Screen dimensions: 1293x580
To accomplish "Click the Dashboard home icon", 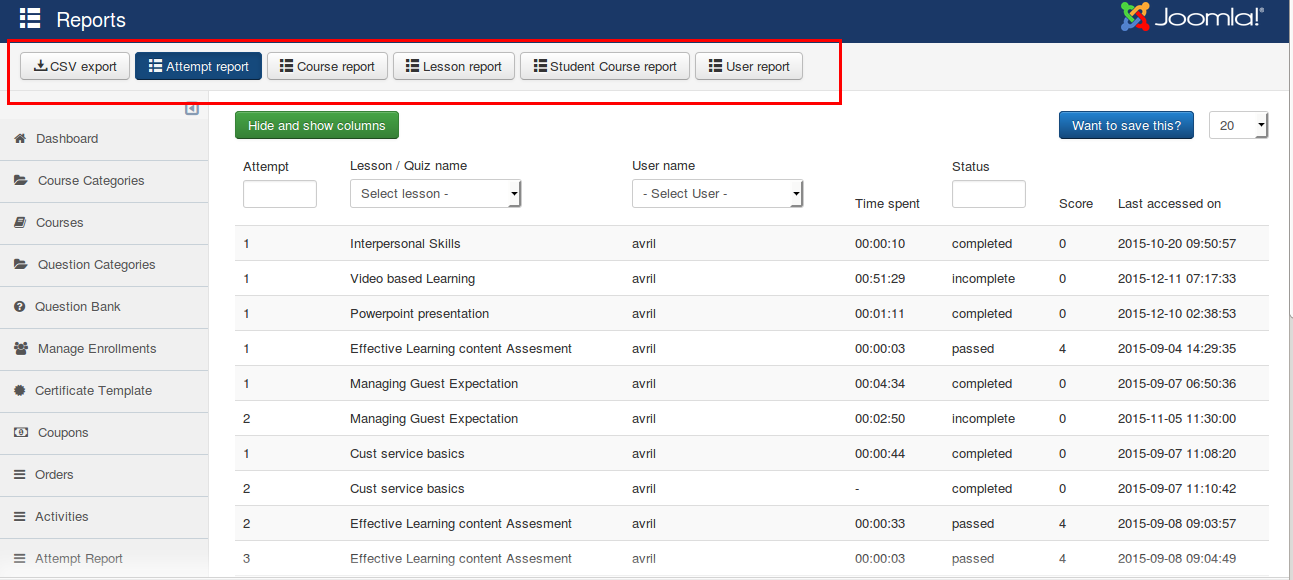I will (x=19, y=139).
